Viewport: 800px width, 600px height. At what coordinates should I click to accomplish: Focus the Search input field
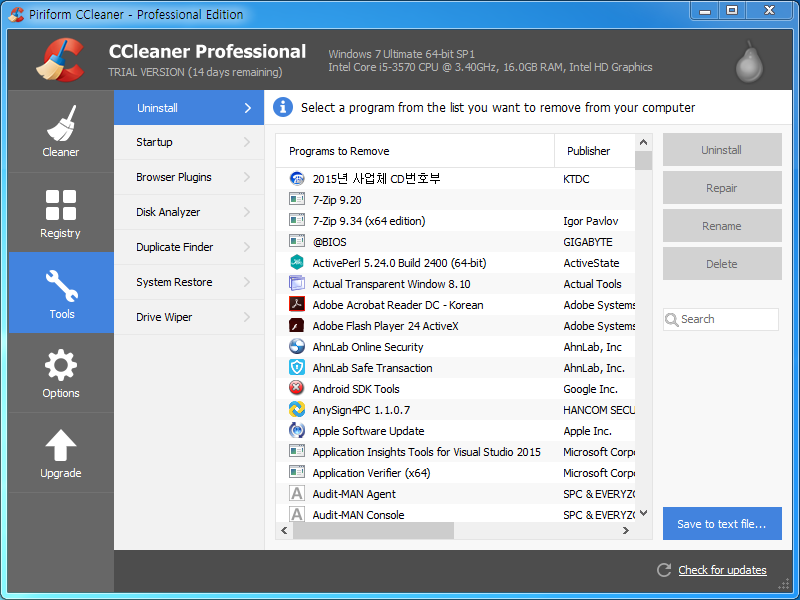click(x=721, y=319)
